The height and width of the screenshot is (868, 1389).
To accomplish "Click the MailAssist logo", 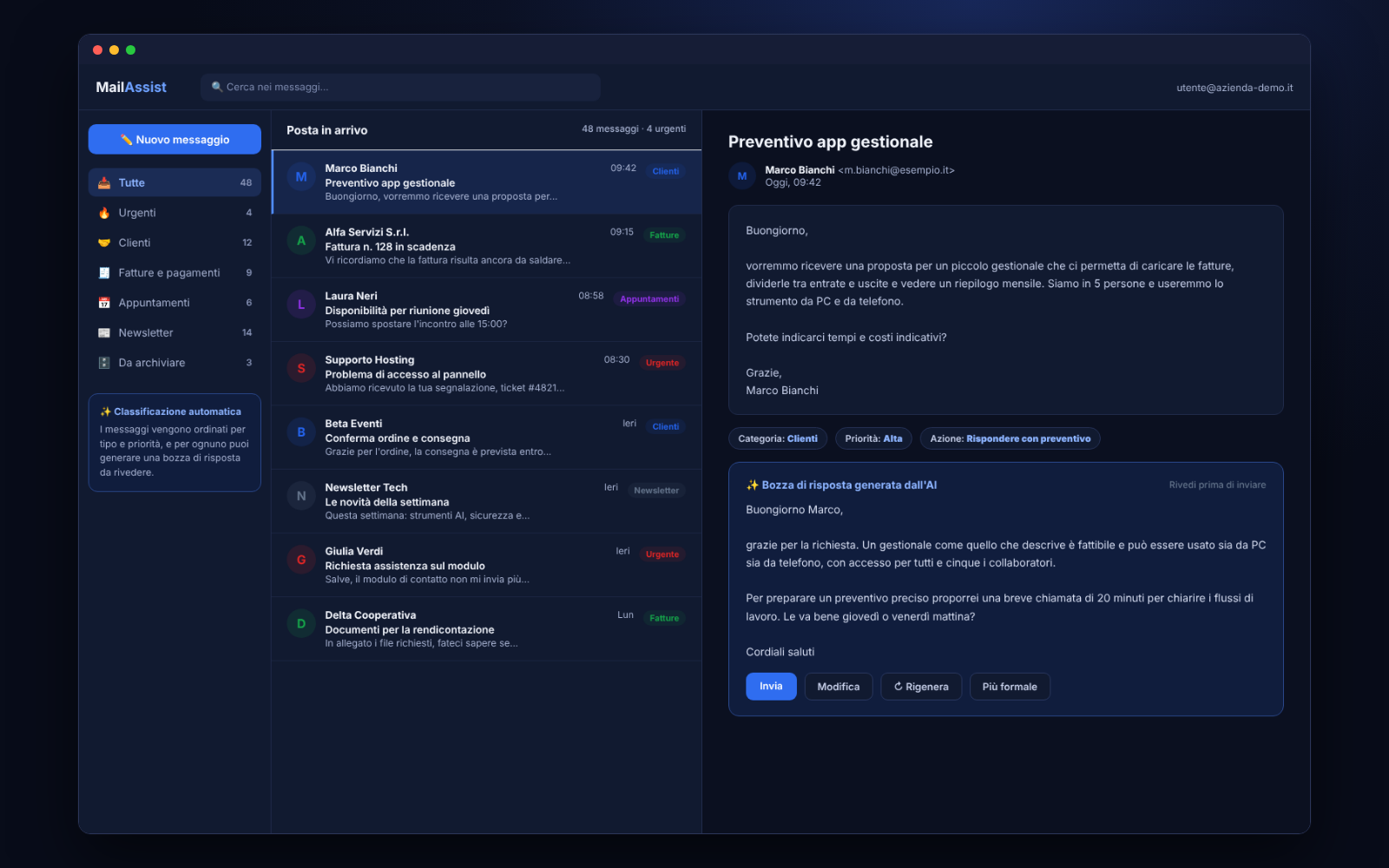I will pos(131,87).
